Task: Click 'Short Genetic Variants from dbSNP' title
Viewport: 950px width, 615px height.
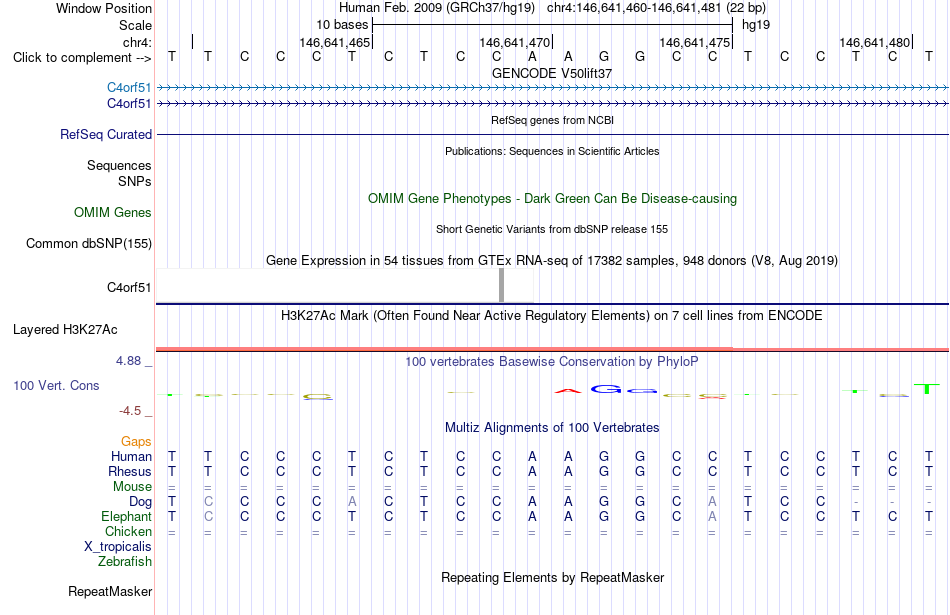Action: 552,229
